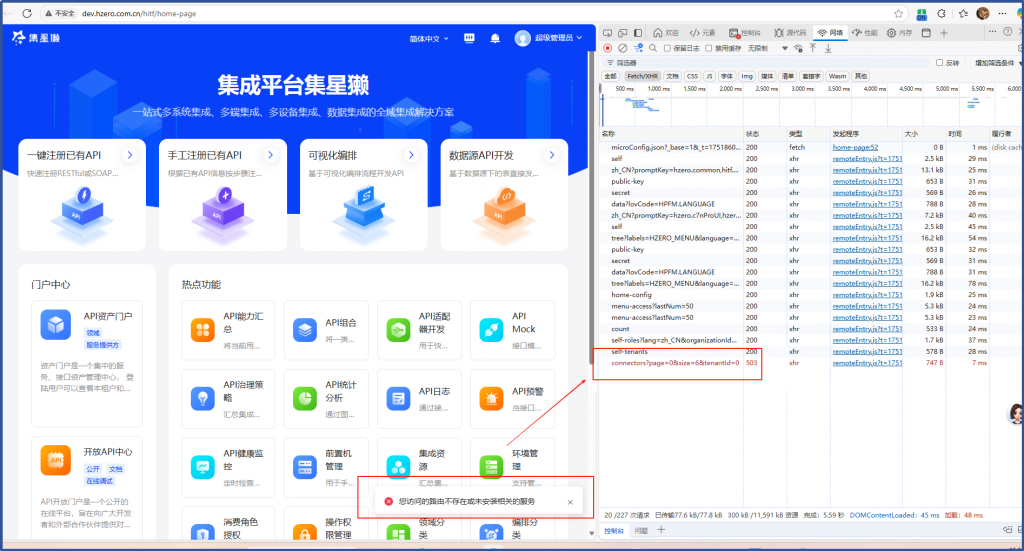The width and height of the screenshot is (1024, 551).
Task: Open the API组合 layers icon
Action: click(305, 329)
